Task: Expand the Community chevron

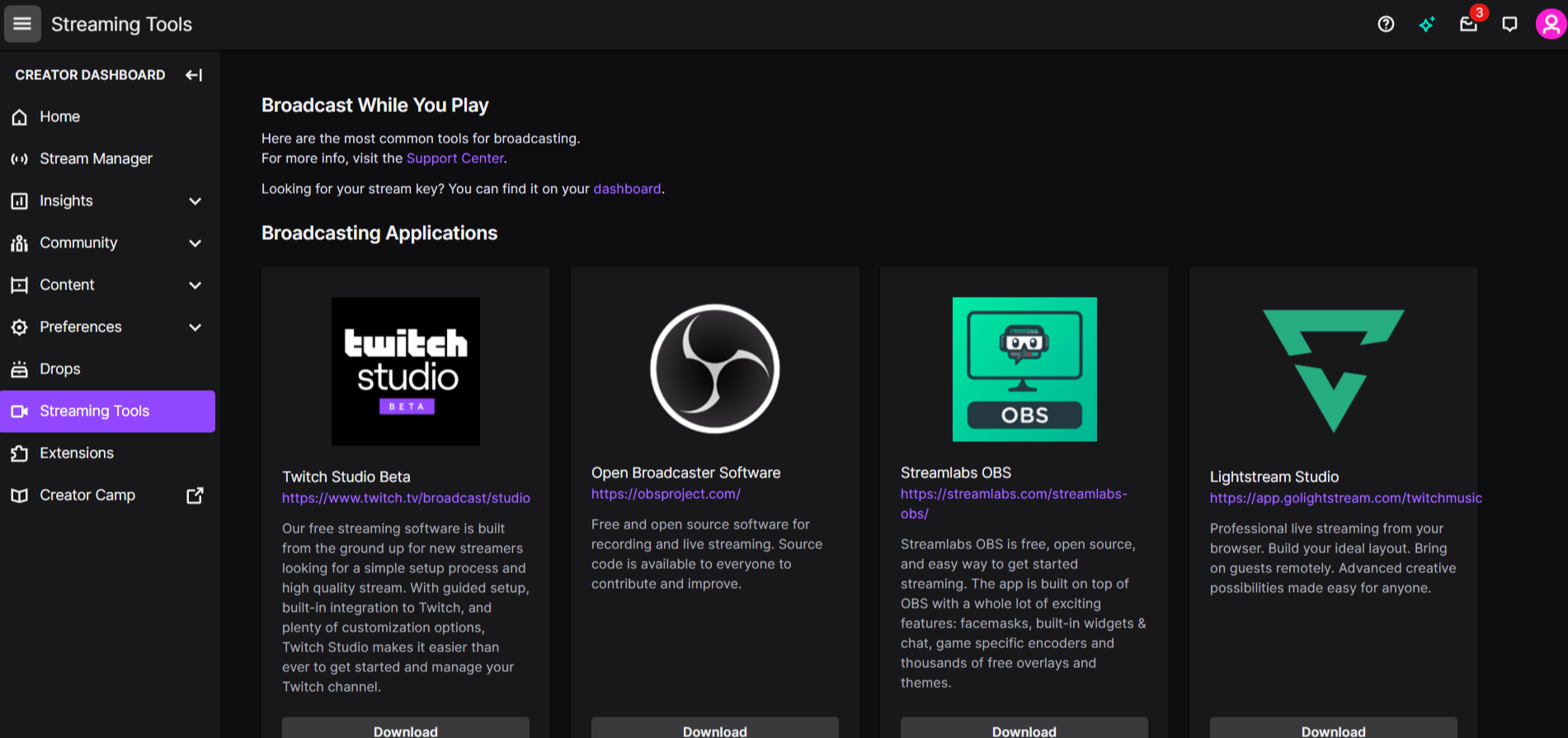Action: 195,243
